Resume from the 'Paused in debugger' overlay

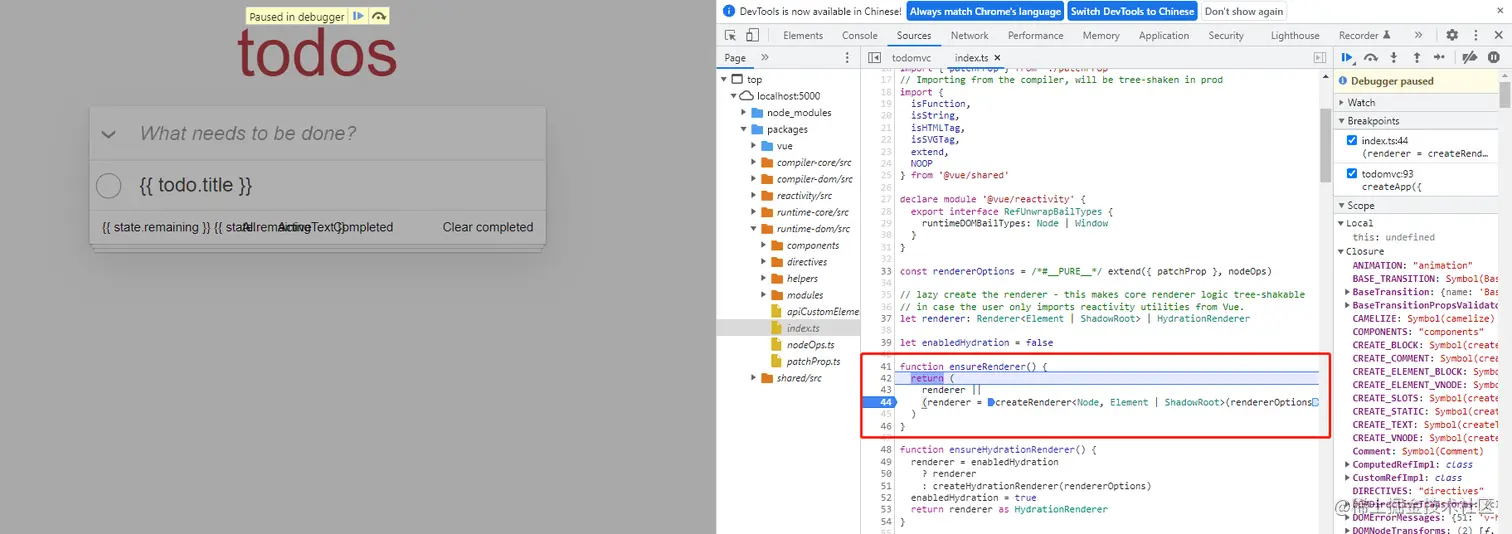[358, 16]
